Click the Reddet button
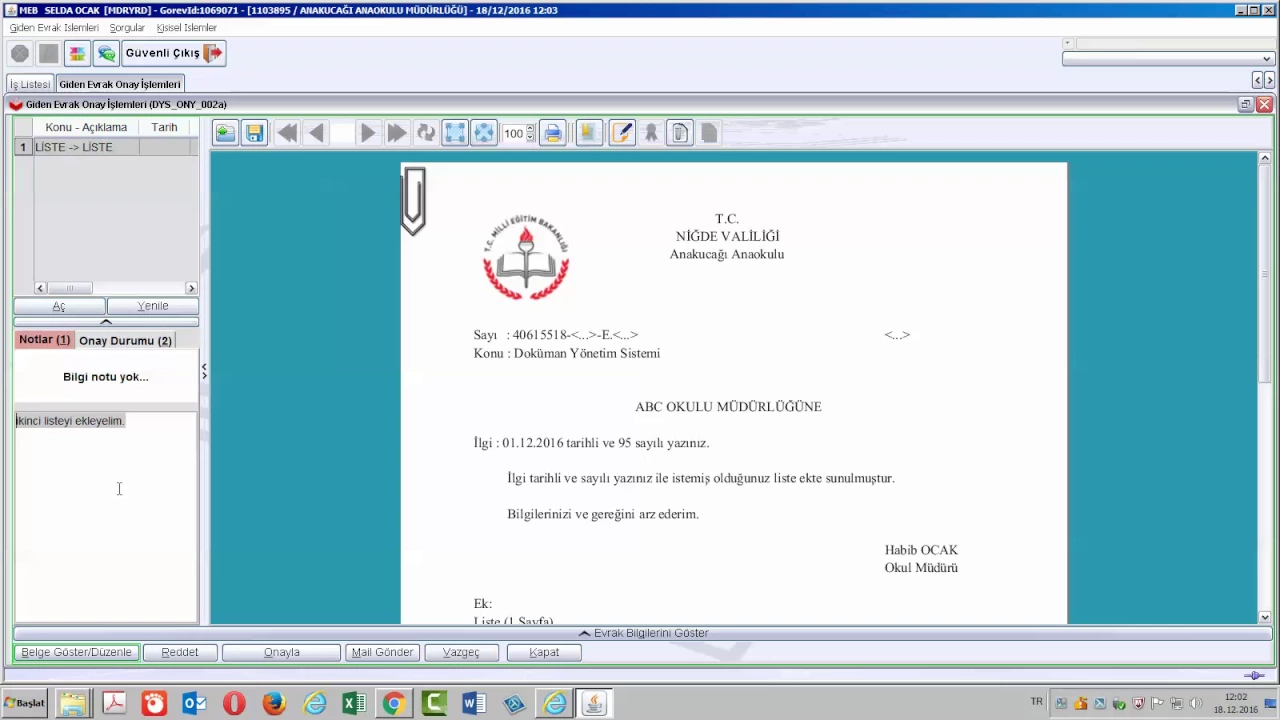 pyautogui.click(x=180, y=652)
